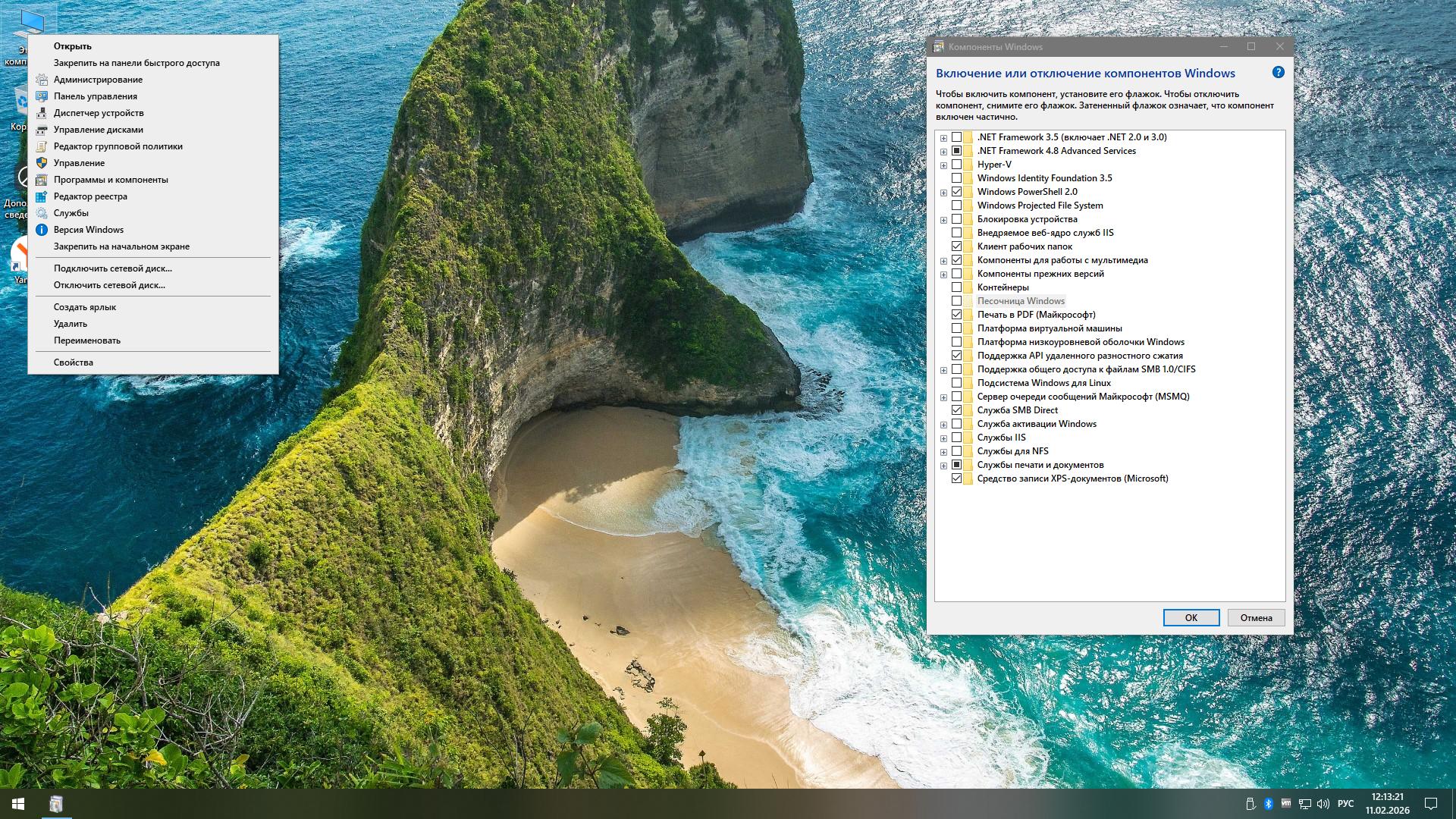Select Диспетчер устройств from context menu

click(99, 113)
